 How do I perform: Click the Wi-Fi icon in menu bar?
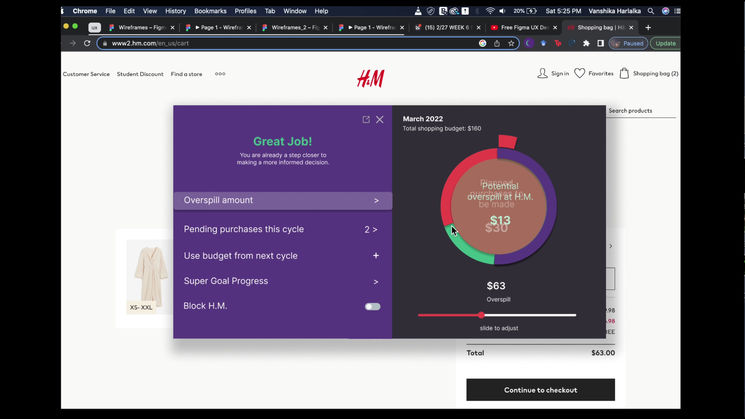coord(490,11)
